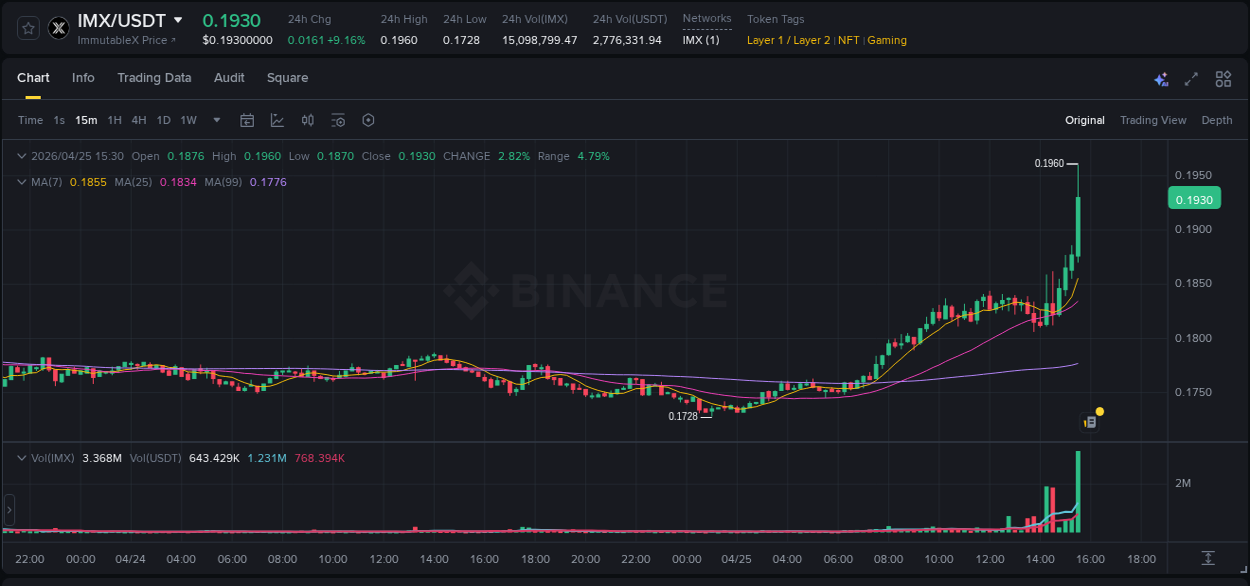
Task: Click the candlestick comparison icon
Action: [x=308, y=119]
